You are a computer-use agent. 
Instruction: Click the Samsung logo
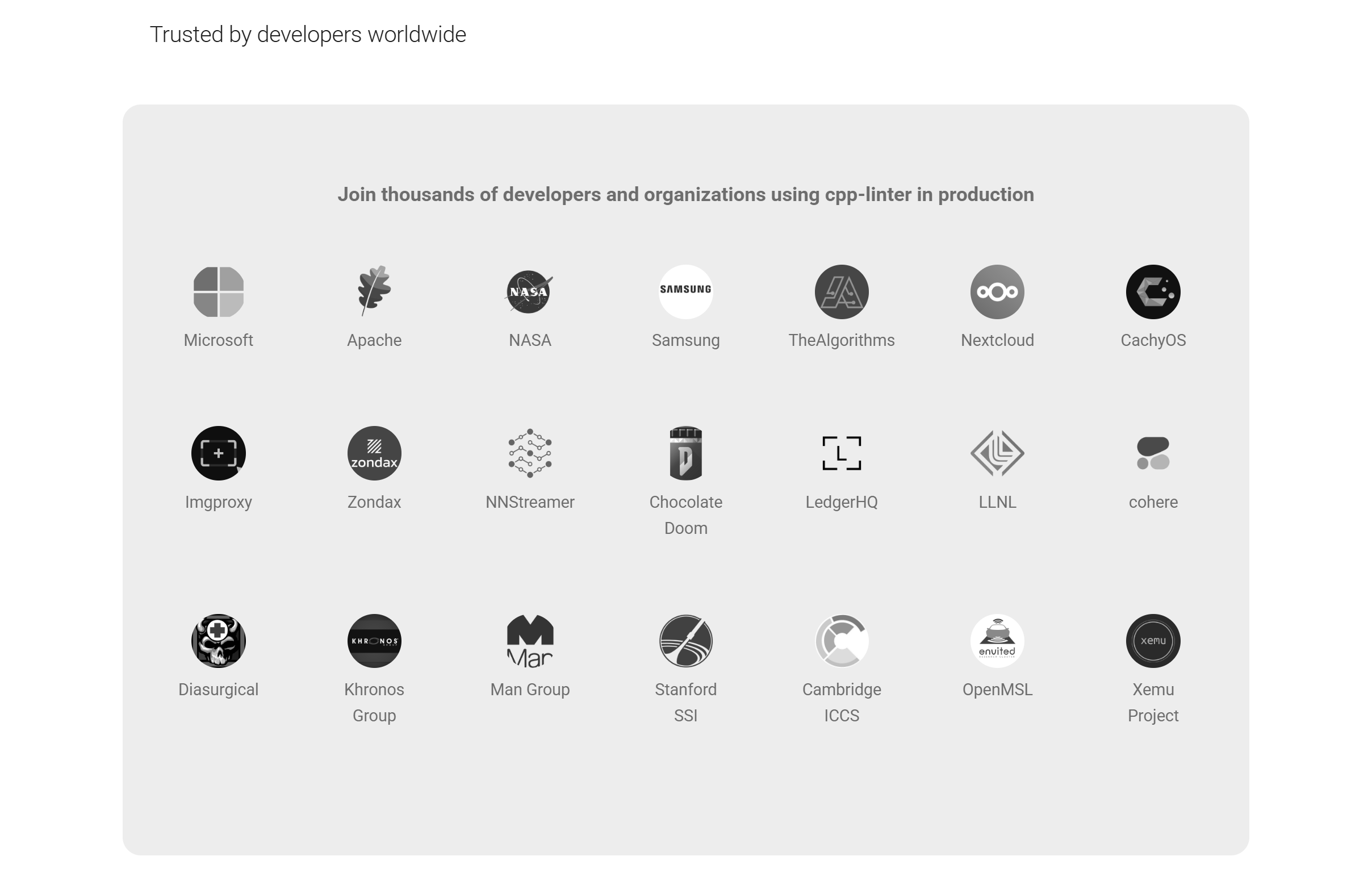(685, 292)
